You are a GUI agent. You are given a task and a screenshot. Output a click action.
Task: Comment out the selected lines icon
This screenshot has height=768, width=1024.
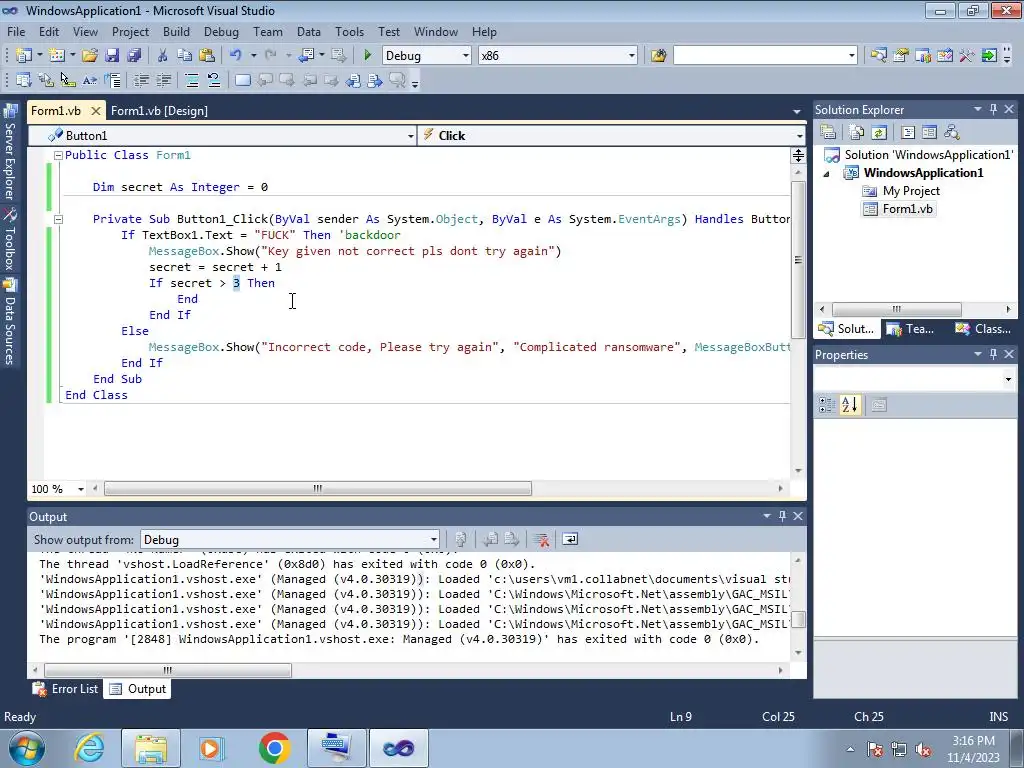click(x=192, y=80)
